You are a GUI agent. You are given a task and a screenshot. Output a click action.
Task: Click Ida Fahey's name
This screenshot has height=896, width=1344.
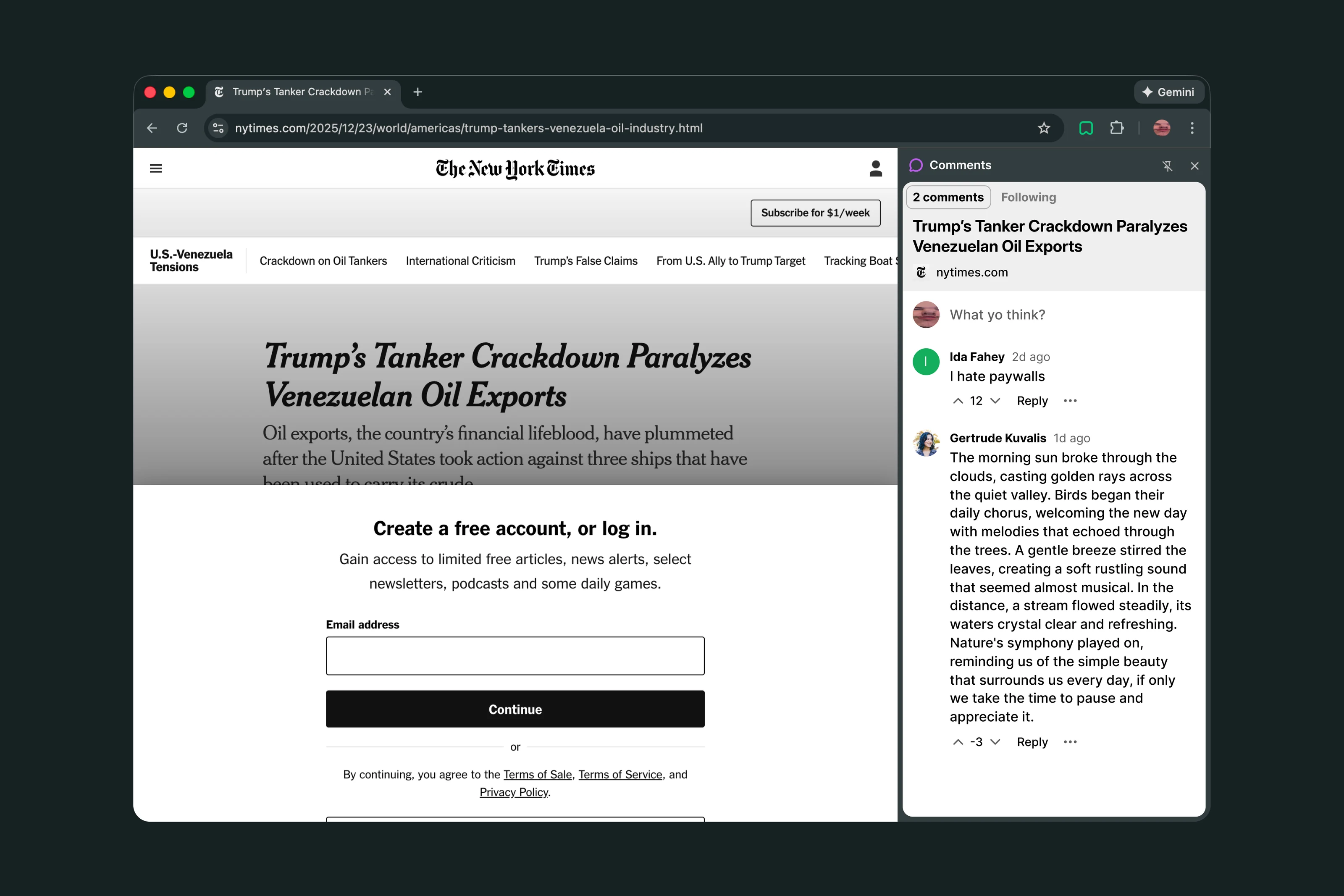[x=977, y=357]
